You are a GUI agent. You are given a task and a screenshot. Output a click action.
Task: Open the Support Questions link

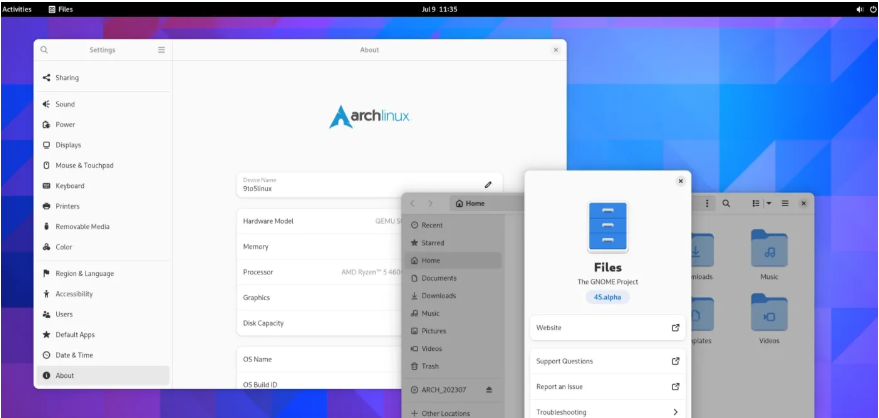click(x=608, y=361)
